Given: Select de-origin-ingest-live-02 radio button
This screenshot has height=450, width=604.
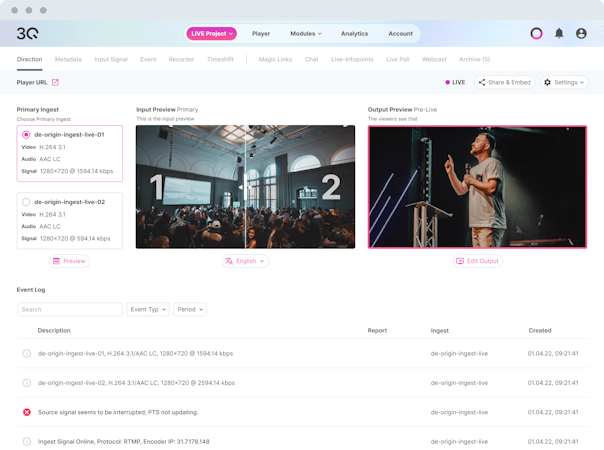Looking at the screenshot, I should coord(26,202).
